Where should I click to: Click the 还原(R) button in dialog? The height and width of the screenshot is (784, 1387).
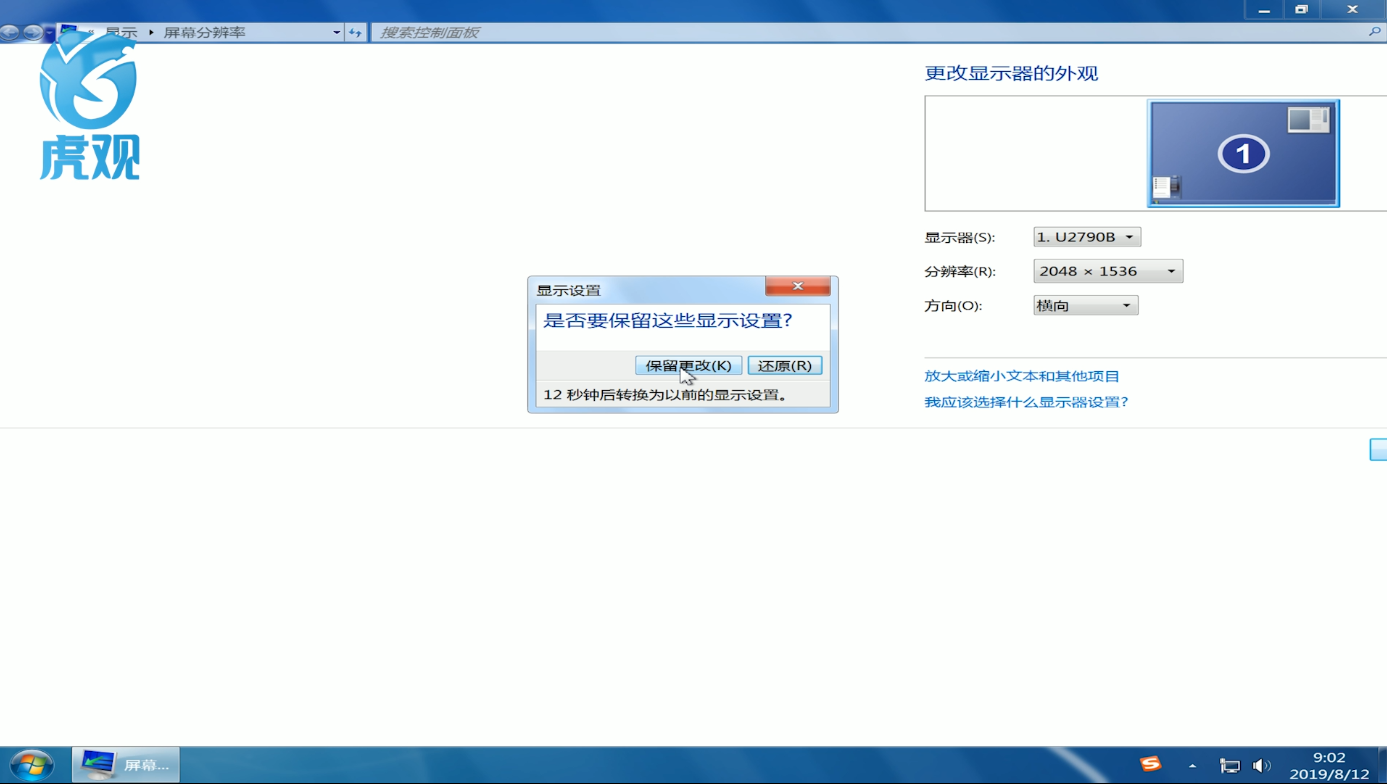click(x=785, y=365)
